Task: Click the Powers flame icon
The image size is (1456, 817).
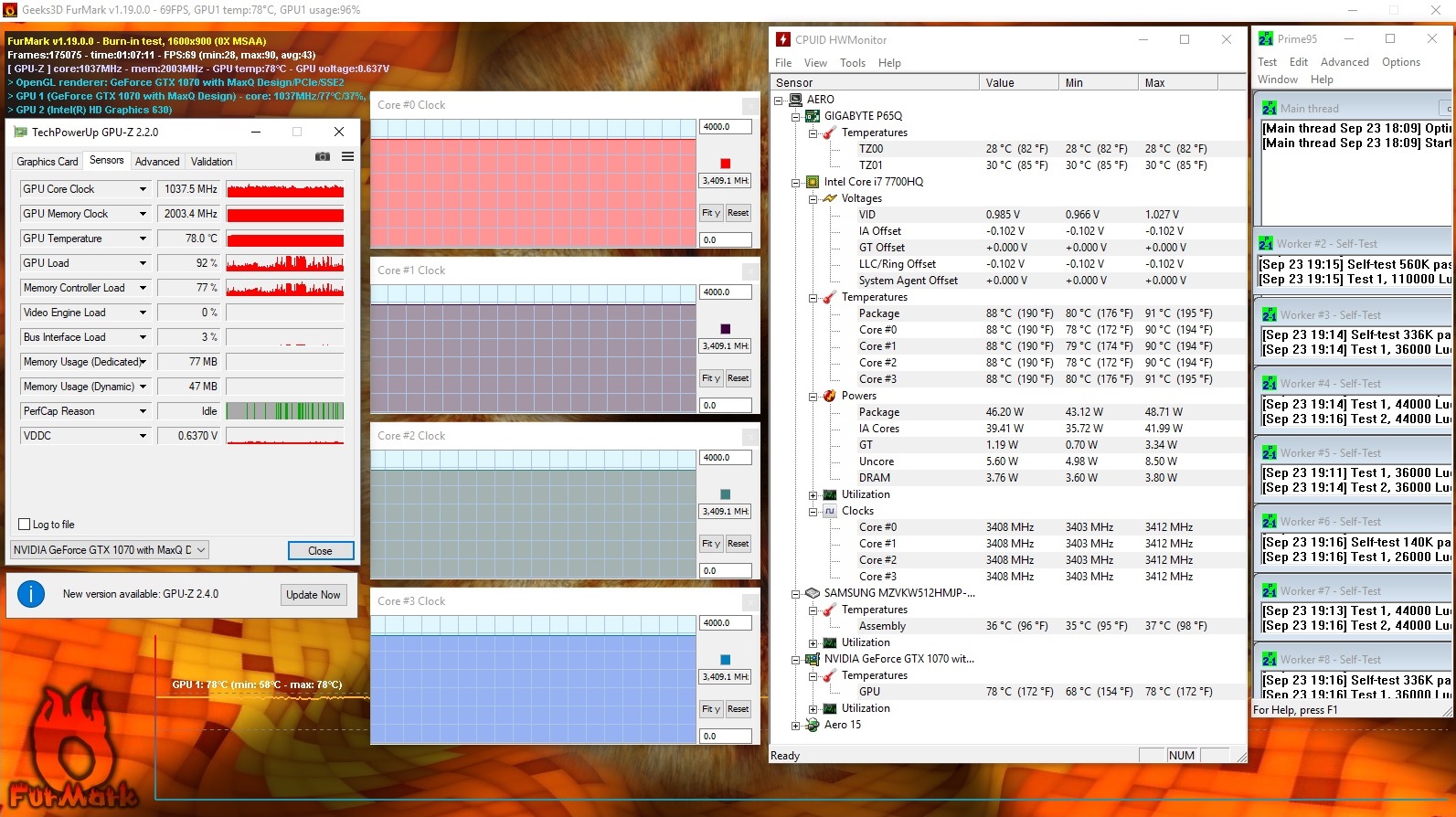Action: click(x=830, y=396)
